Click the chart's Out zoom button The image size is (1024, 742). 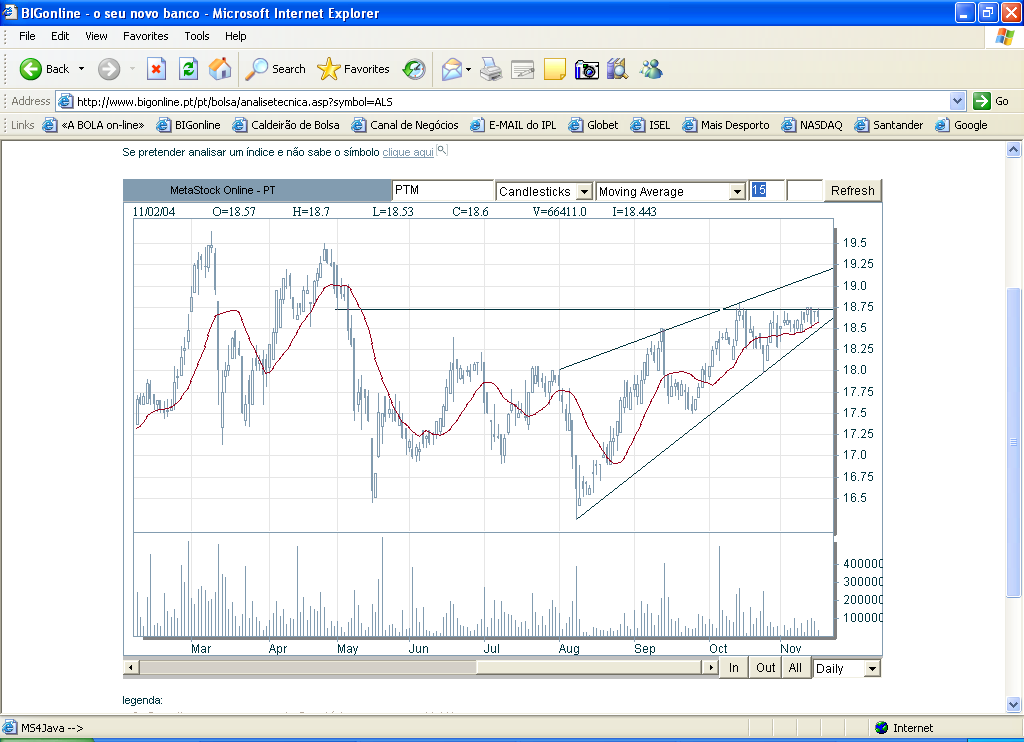pos(765,668)
